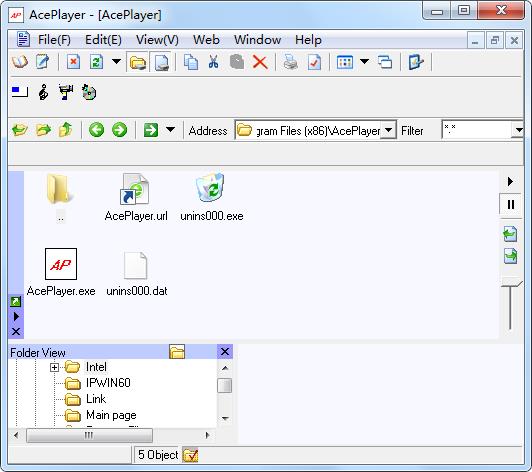Click the previous track document icon
Viewport: 532px width, 472px height.
tap(510, 233)
